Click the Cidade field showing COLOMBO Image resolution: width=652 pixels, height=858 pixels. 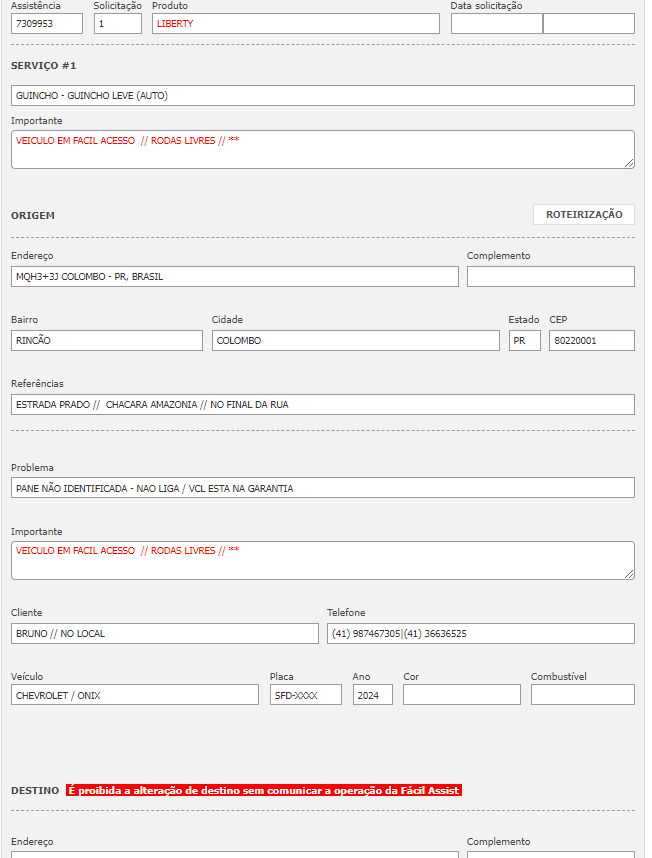tap(355, 341)
